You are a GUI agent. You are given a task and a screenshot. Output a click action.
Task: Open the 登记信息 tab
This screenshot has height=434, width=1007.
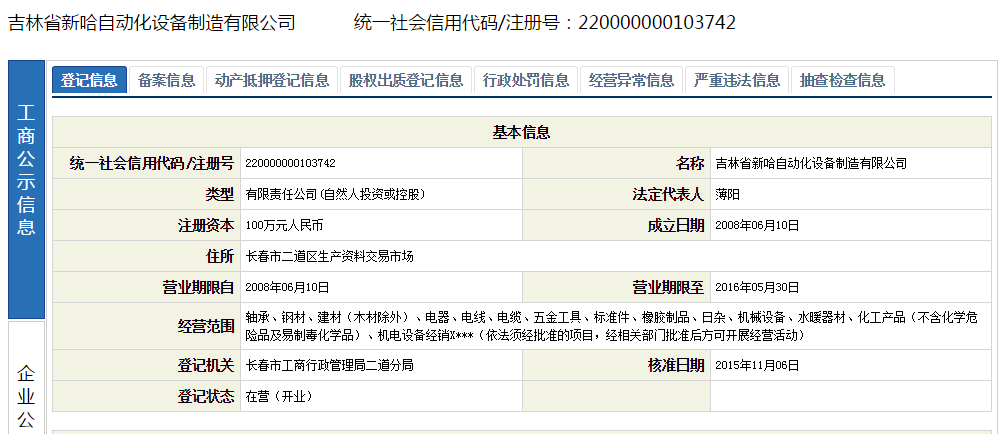[89, 80]
